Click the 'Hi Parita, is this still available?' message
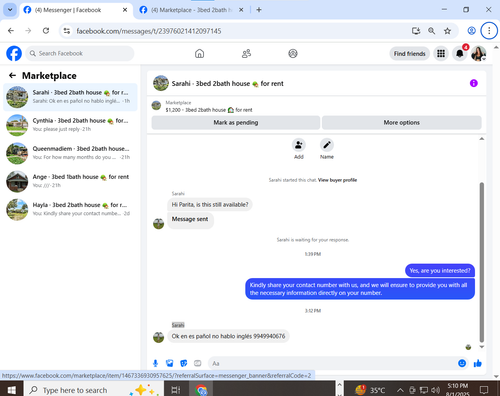 (x=210, y=205)
